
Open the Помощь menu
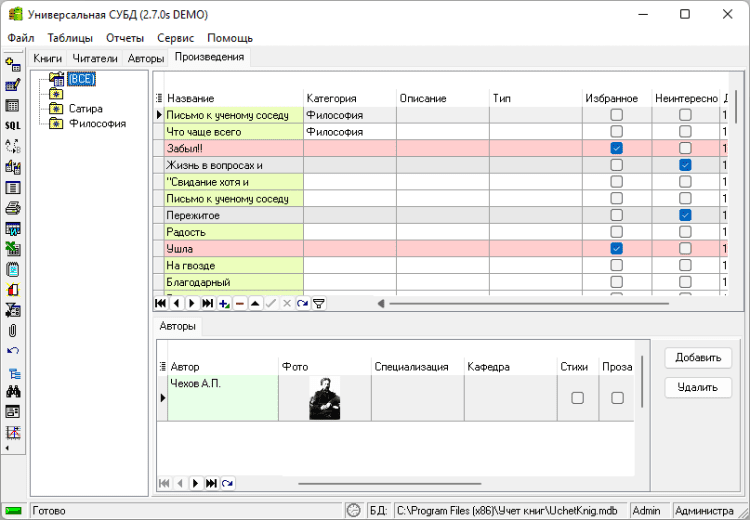pos(230,38)
